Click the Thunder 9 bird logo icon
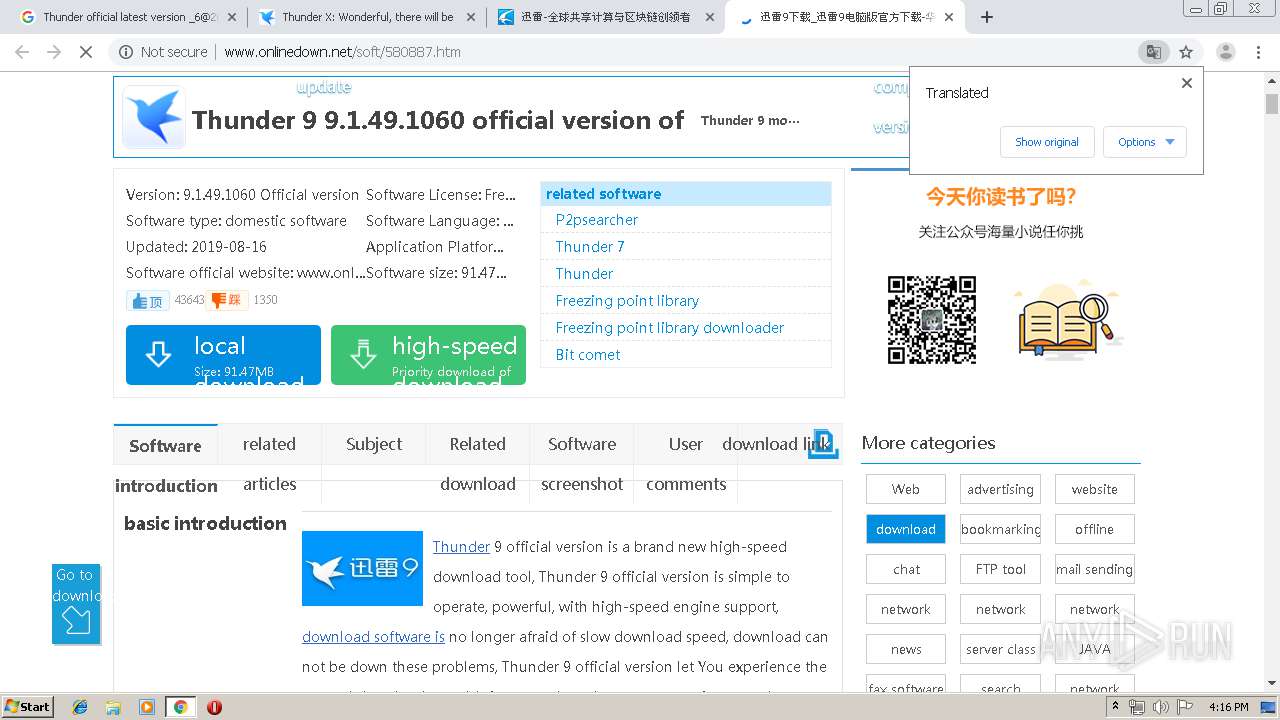The image size is (1280, 720). tap(154, 118)
